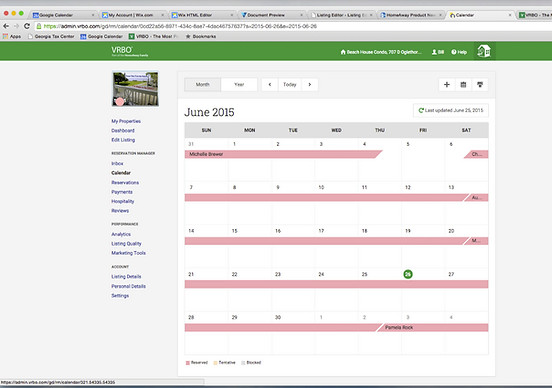Open Reviews in the sidebar
Viewport: 552px width, 388px height.
click(120, 211)
